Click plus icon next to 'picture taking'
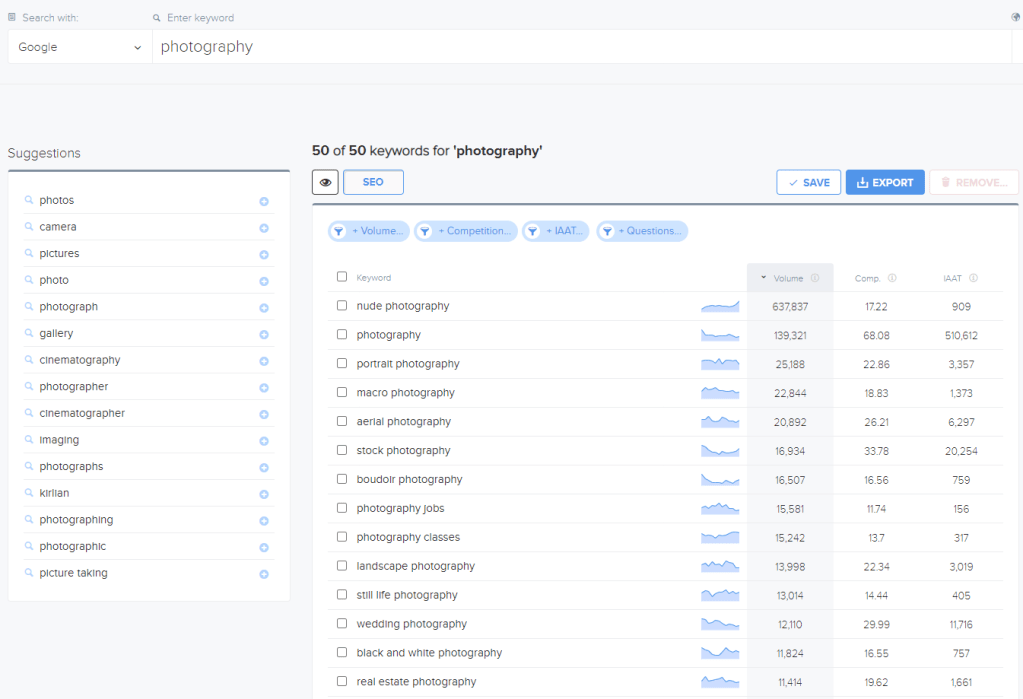1023x699 pixels. (264, 574)
